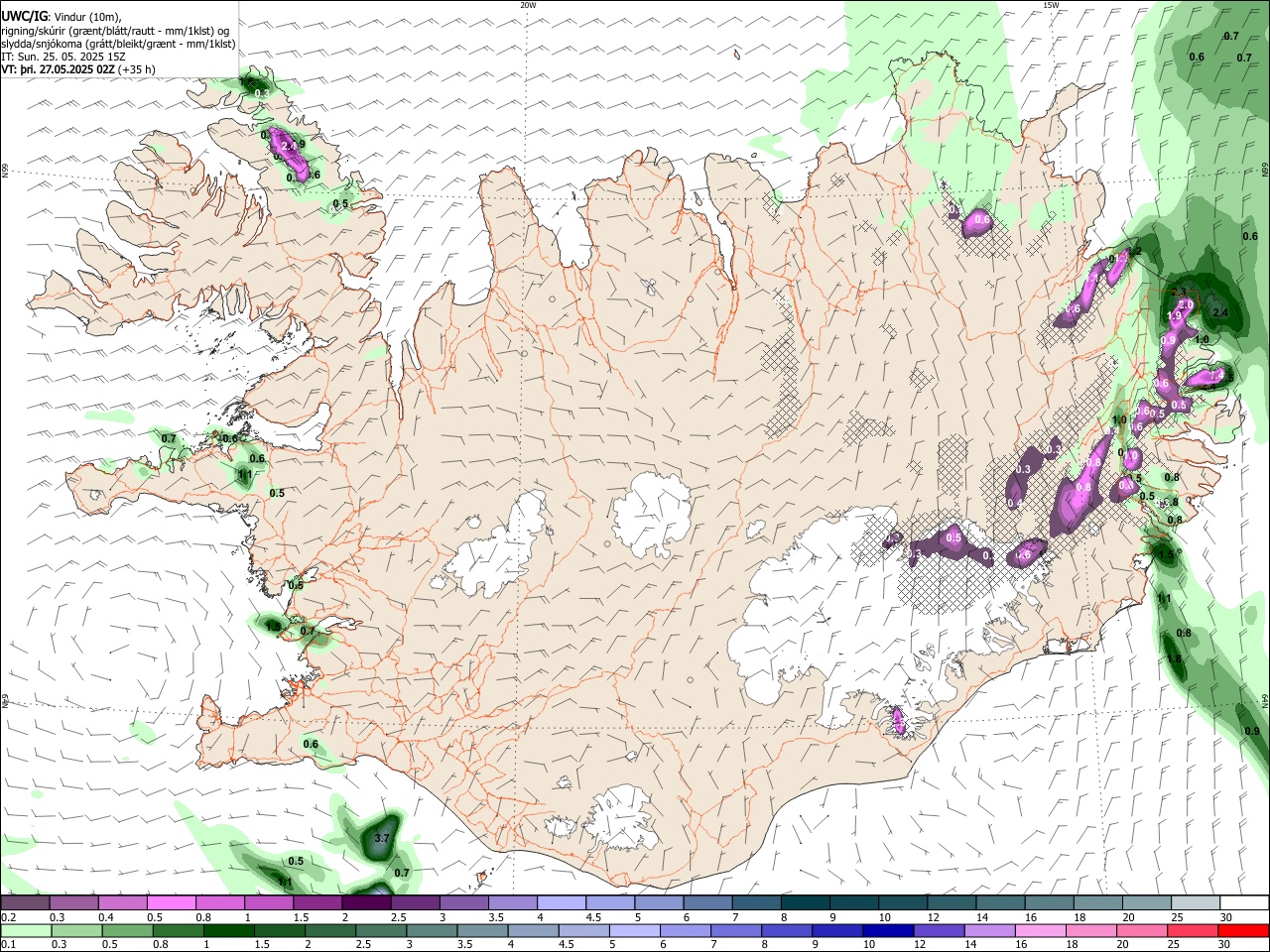Viewport: 1270px width, 952px height.
Task: Pick the dark blue swatch between 10 and 12
Action: tap(887, 931)
